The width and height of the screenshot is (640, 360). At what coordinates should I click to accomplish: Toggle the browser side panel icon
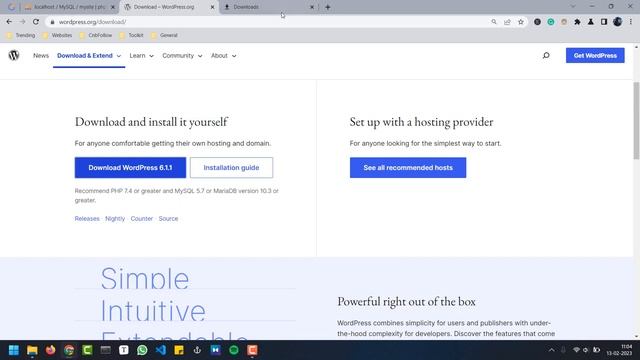(x=604, y=22)
